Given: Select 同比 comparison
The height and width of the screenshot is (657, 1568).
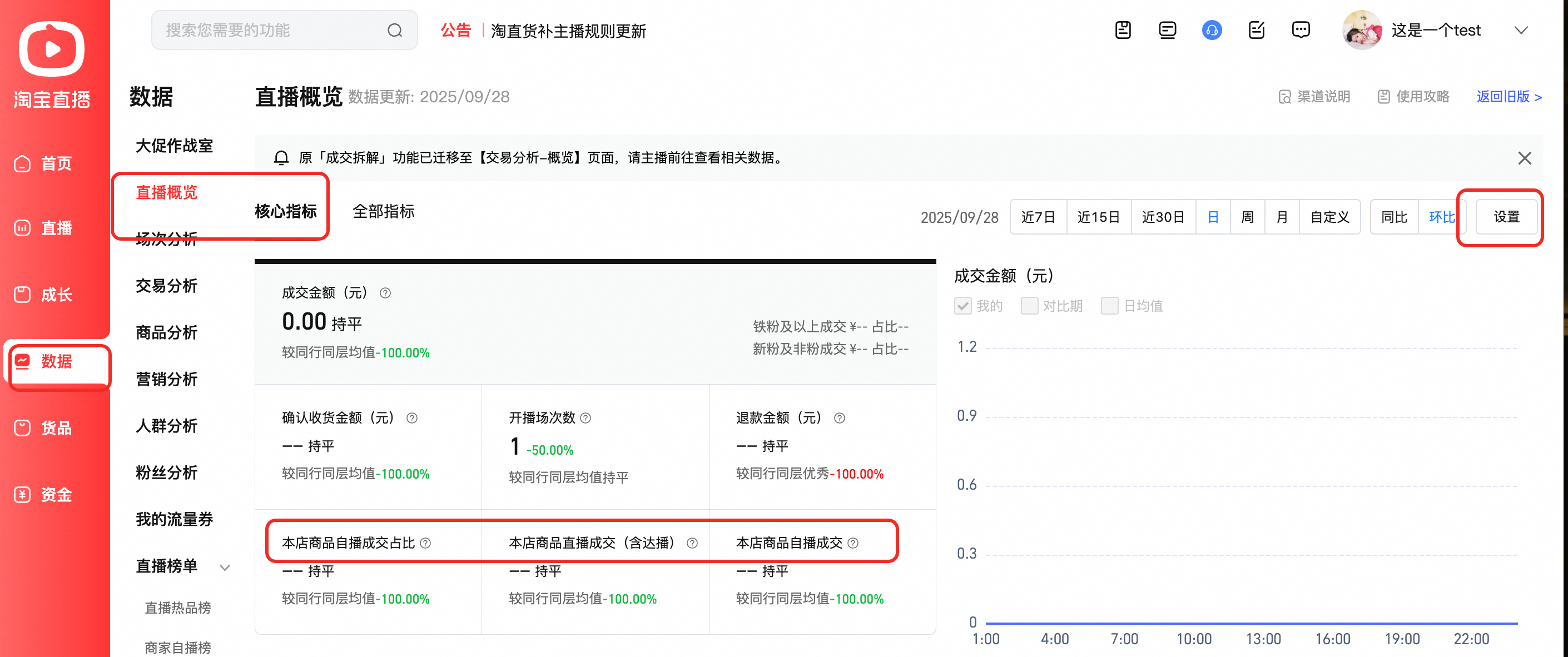Looking at the screenshot, I should click(x=1394, y=217).
